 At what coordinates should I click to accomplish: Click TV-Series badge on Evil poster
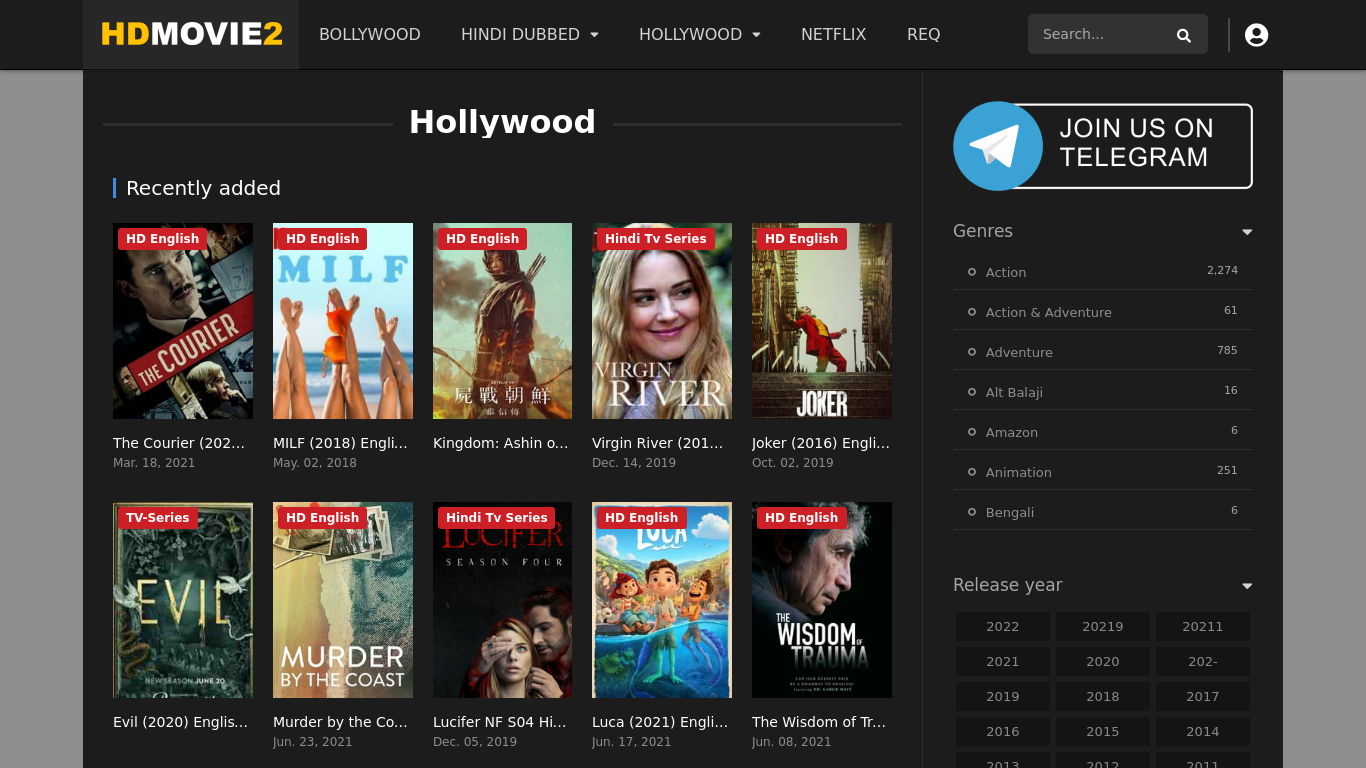point(158,518)
